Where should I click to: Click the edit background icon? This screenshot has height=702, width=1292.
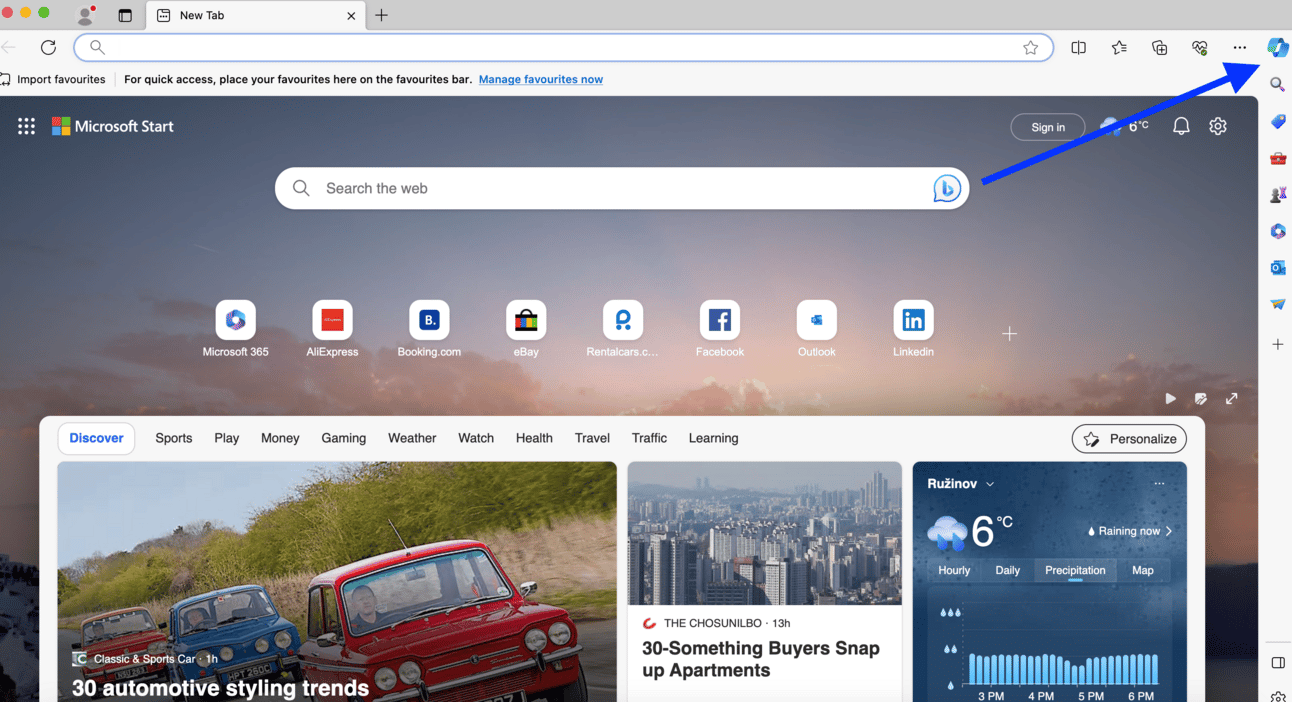click(x=1201, y=398)
